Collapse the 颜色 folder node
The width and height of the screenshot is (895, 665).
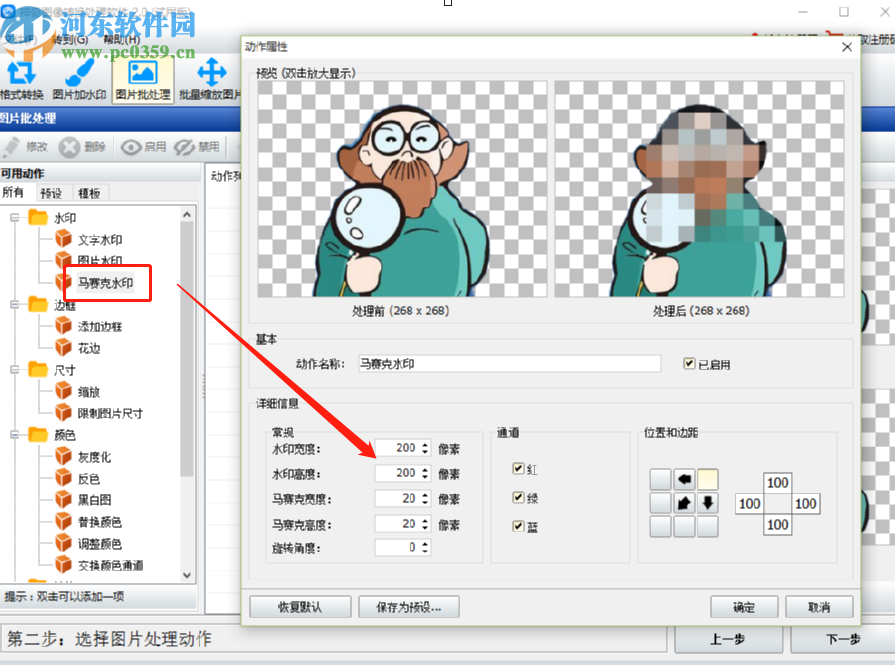(x=15, y=435)
